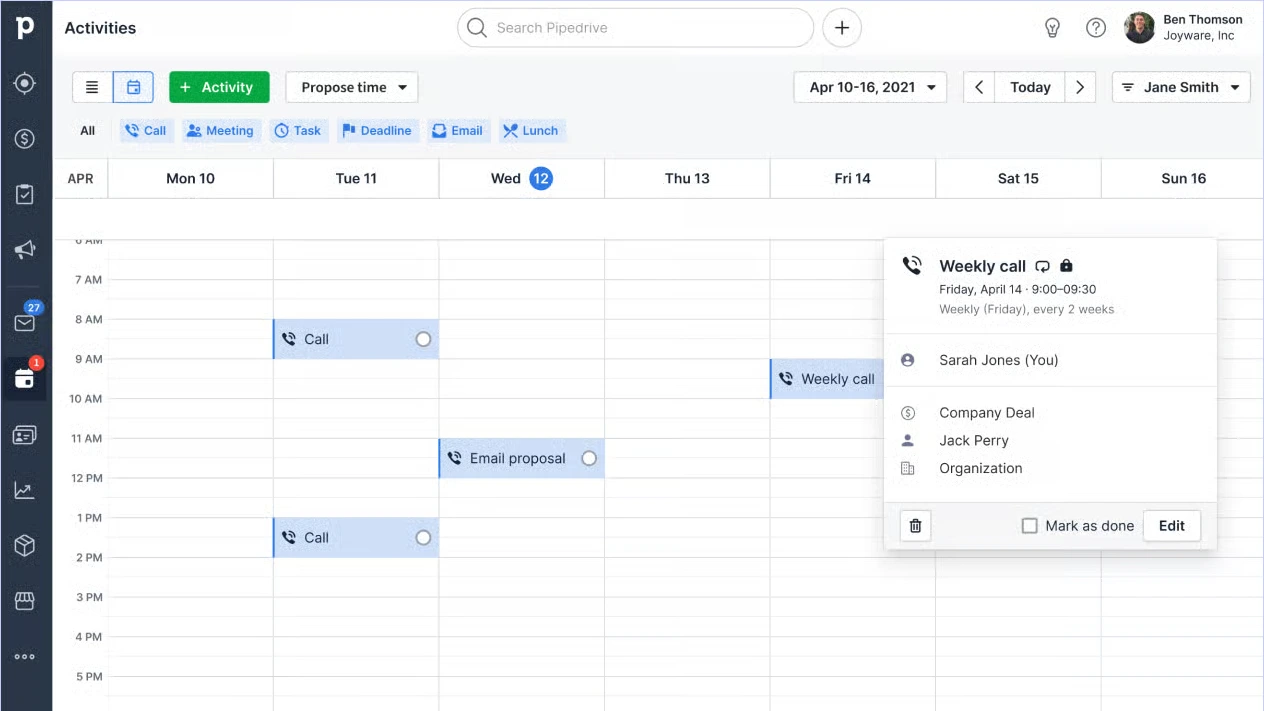Screen dimensions: 1264x711
Task: Open the Company Deal link
Action: [987, 413]
